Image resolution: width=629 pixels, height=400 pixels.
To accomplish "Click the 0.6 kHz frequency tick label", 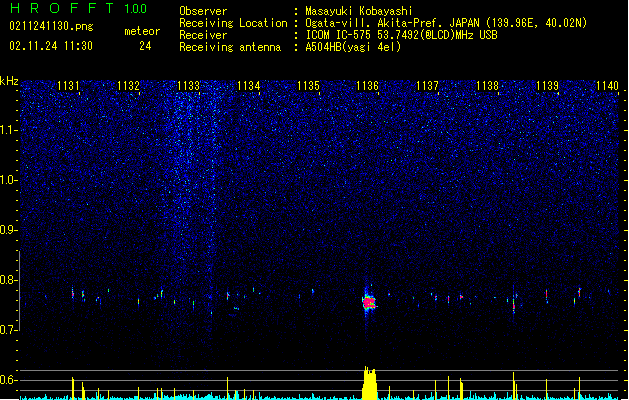I will tap(8, 380).
